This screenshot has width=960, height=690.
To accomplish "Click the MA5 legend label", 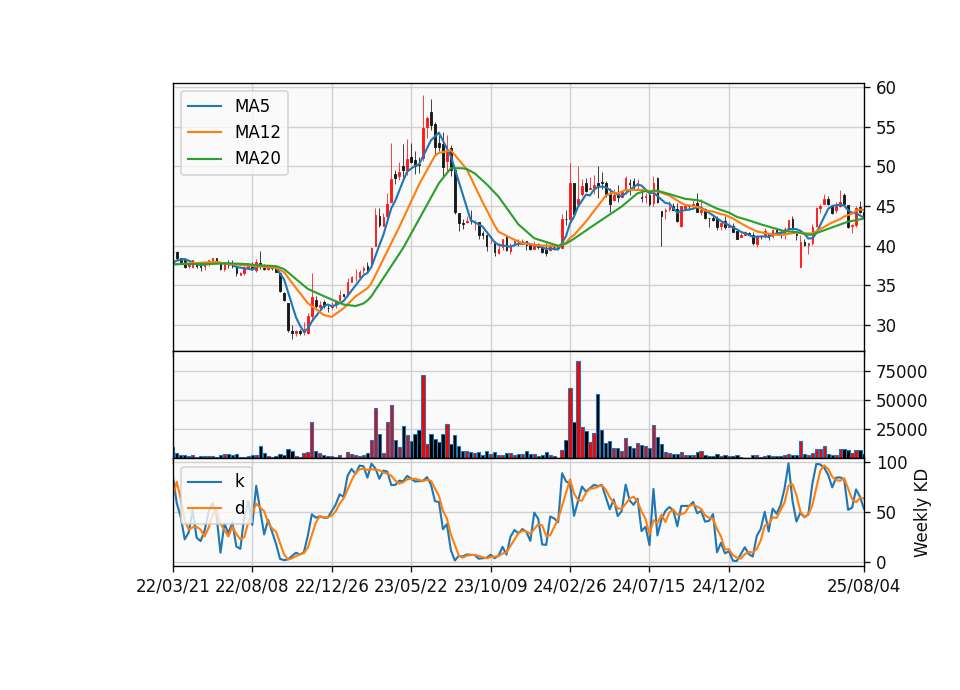I will point(252,106).
